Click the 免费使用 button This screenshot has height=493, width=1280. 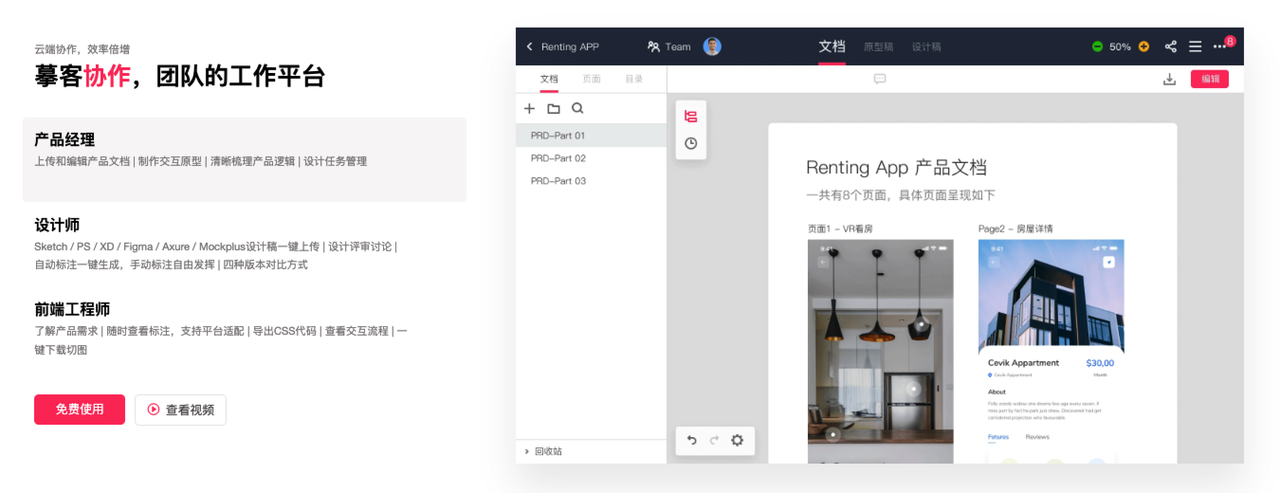tap(80, 409)
